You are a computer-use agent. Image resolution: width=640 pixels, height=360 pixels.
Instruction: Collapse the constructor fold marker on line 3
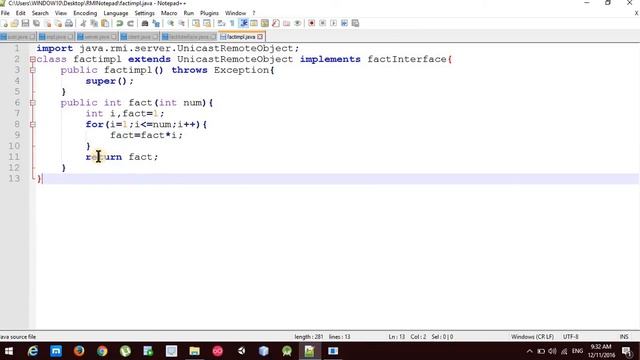coord(33,70)
